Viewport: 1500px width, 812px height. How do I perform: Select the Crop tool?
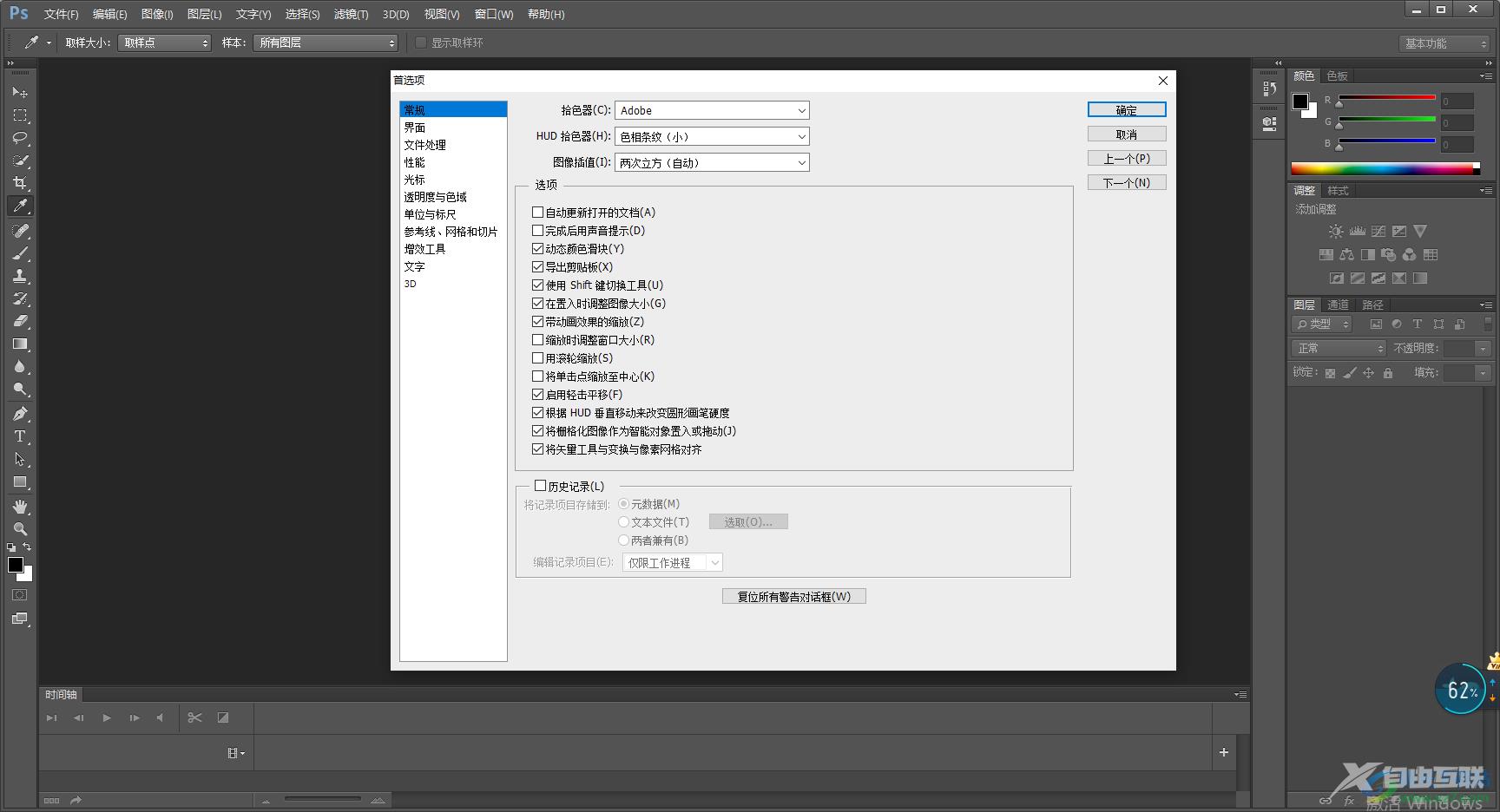(x=20, y=182)
